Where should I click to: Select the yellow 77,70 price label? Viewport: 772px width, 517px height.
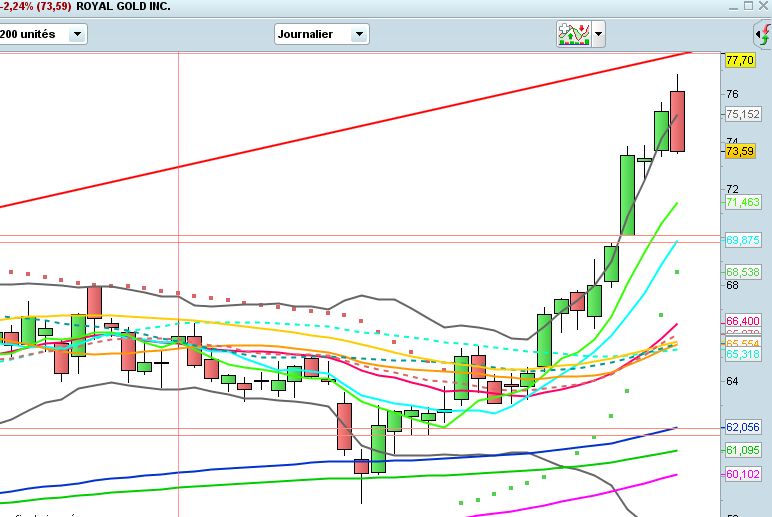pos(740,60)
